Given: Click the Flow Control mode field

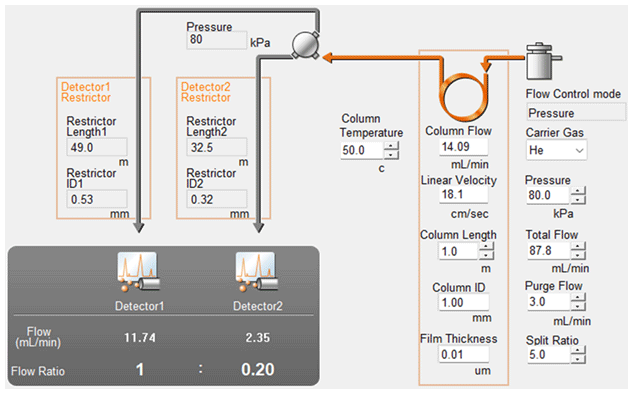Looking at the screenshot, I should [x=576, y=112].
